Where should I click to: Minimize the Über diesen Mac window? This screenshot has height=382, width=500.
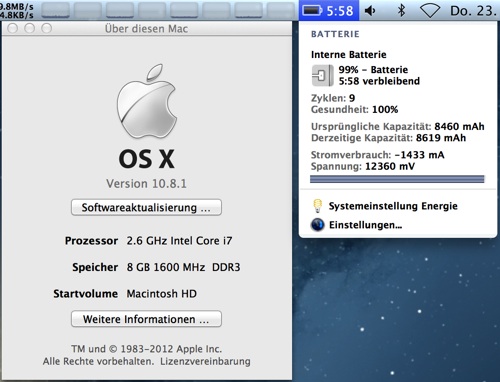(x=30, y=28)
